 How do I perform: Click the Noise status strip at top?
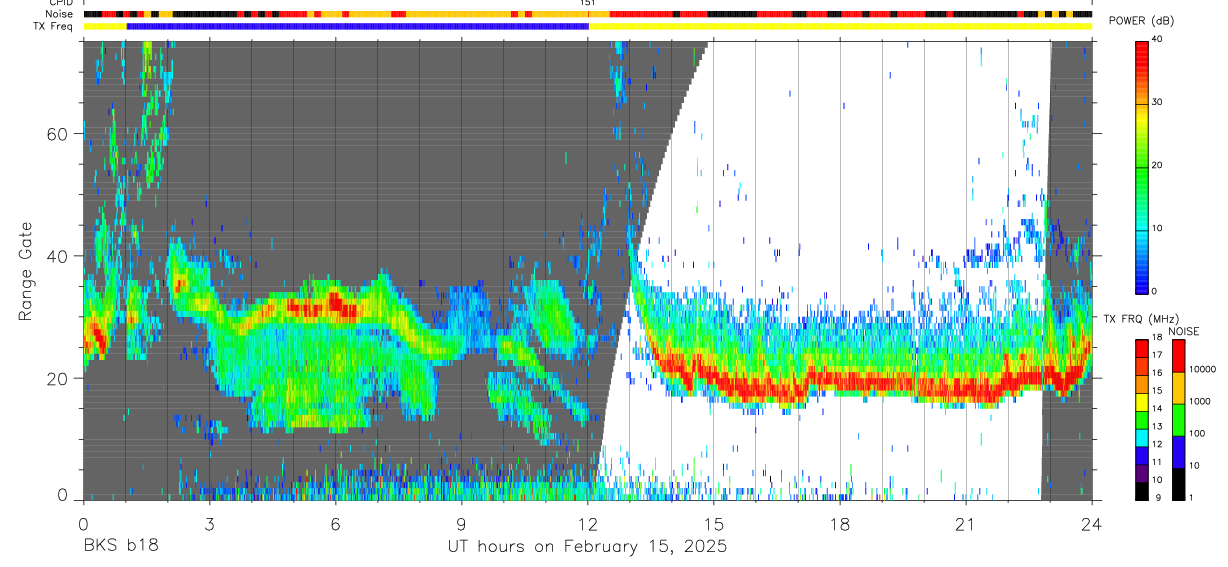coord(587,14)
